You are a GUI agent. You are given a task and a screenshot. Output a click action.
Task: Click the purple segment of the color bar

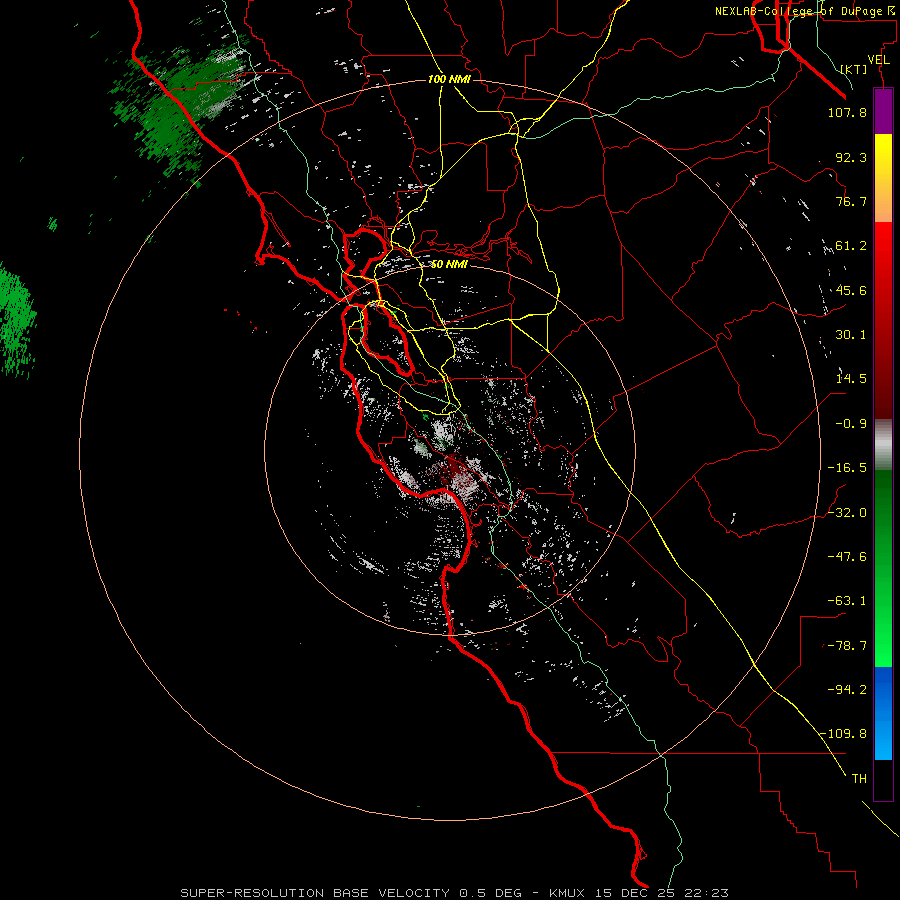[x=883, y=112]
